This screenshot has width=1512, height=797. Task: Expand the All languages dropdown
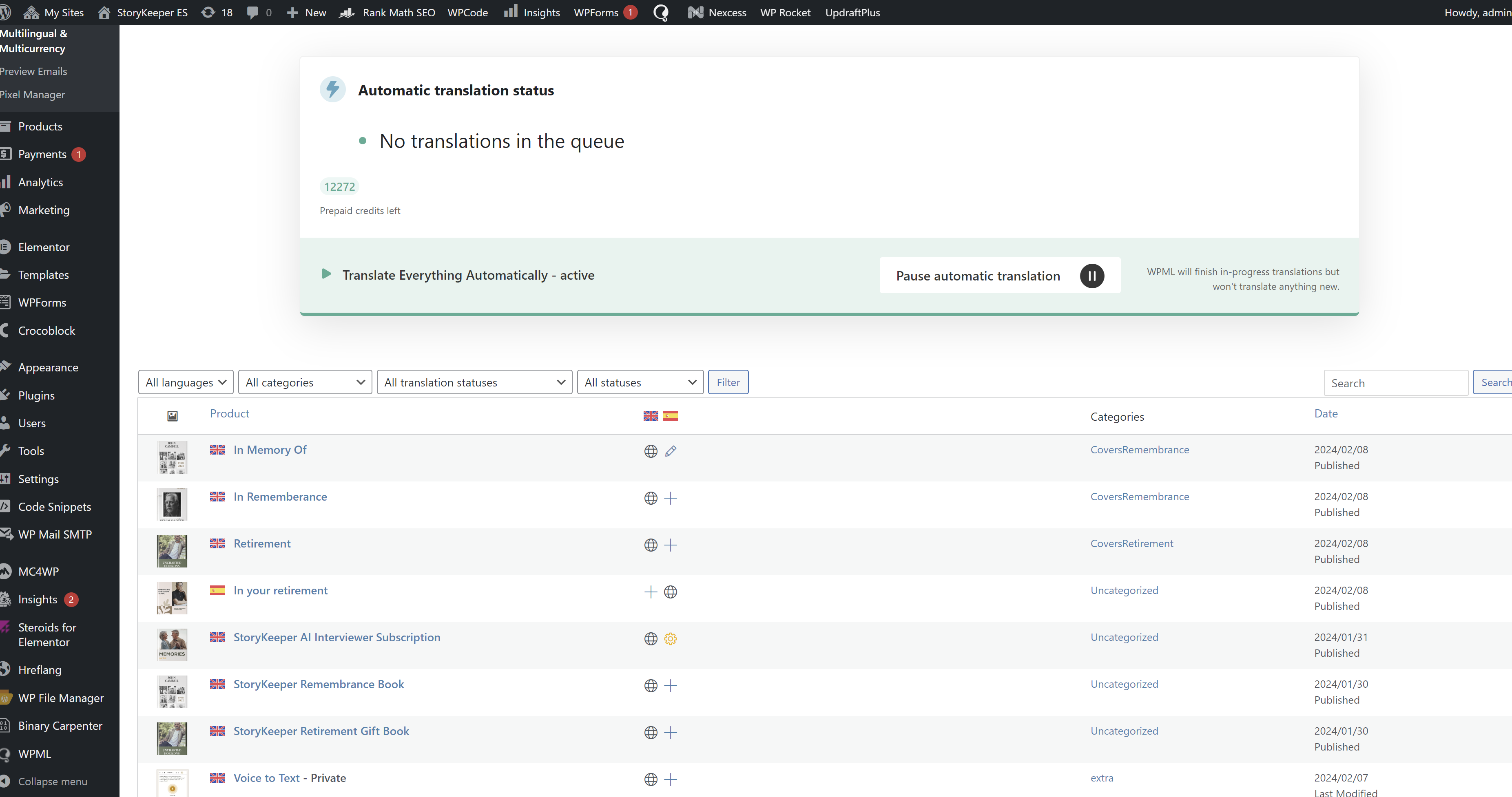click(x=186, y=382)
